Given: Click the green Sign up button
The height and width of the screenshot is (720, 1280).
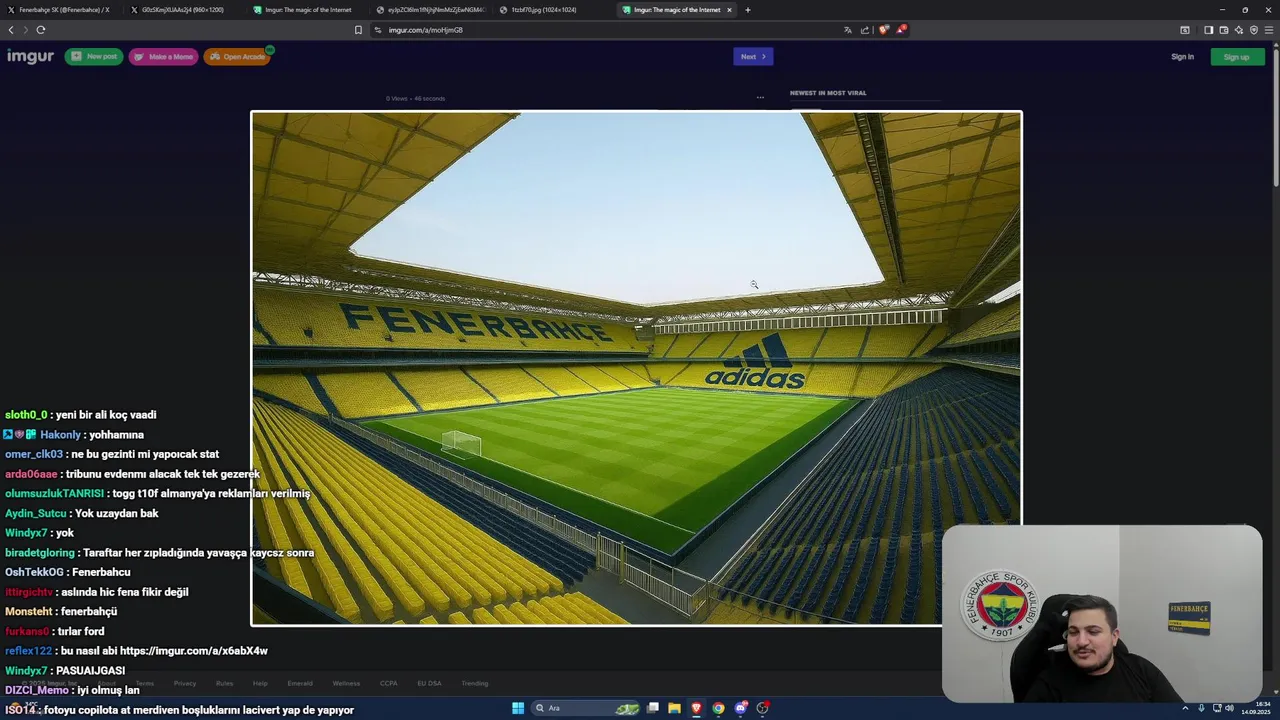Looking at the screenshot, I should point(1237,57).
